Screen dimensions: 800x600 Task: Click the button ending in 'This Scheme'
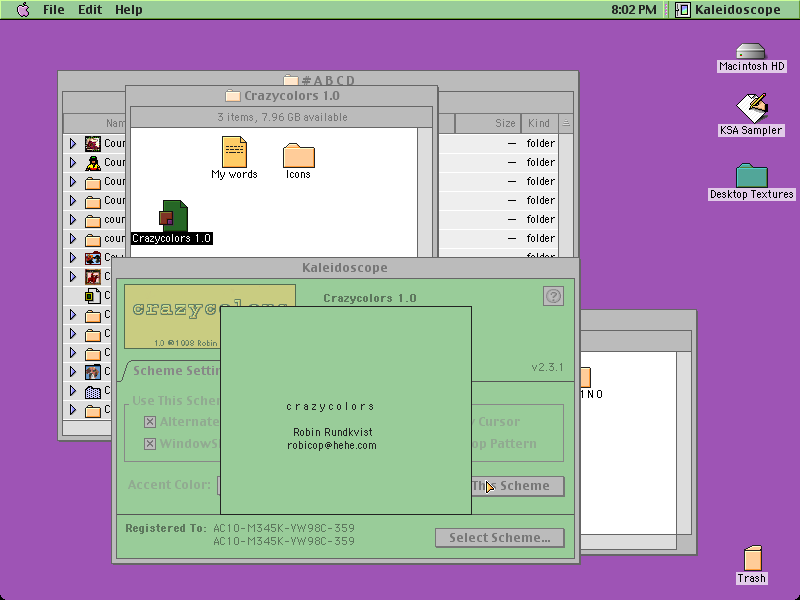[518, 486]
